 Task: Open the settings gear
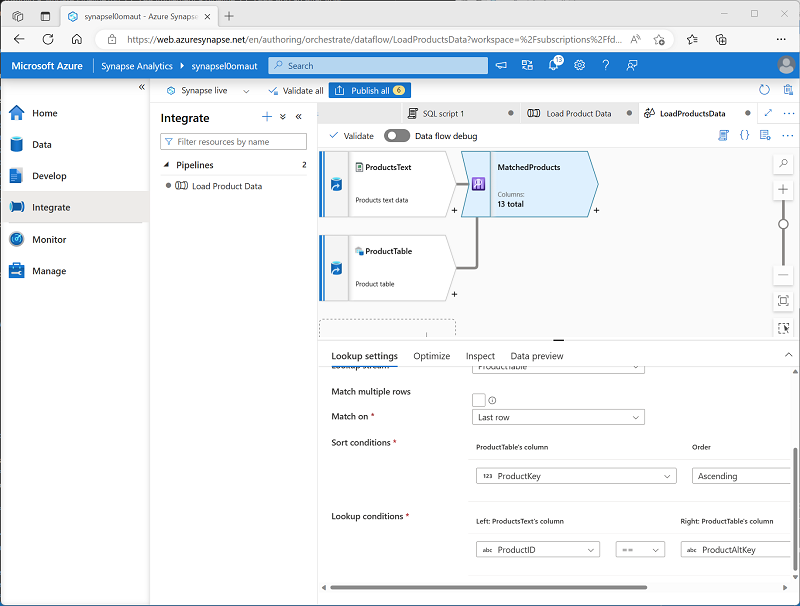click(x=580, y=65)
